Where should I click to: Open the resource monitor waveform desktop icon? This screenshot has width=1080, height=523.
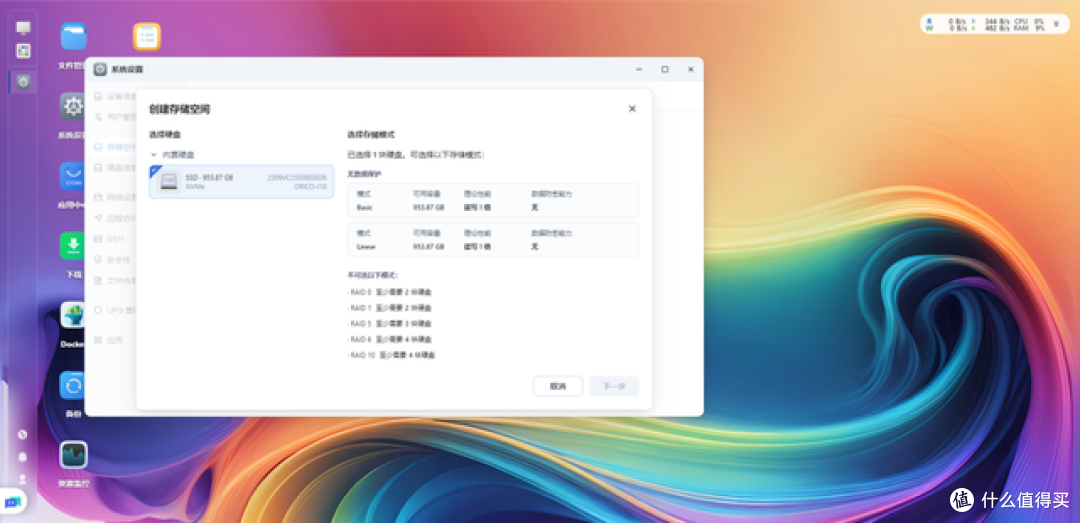click(x=73, y=455)
